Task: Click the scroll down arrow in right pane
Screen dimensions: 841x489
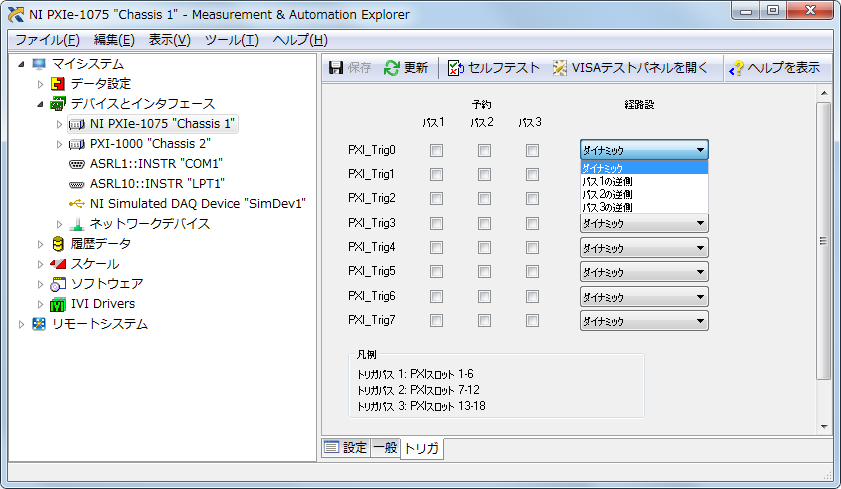Action: coord(824,427)
